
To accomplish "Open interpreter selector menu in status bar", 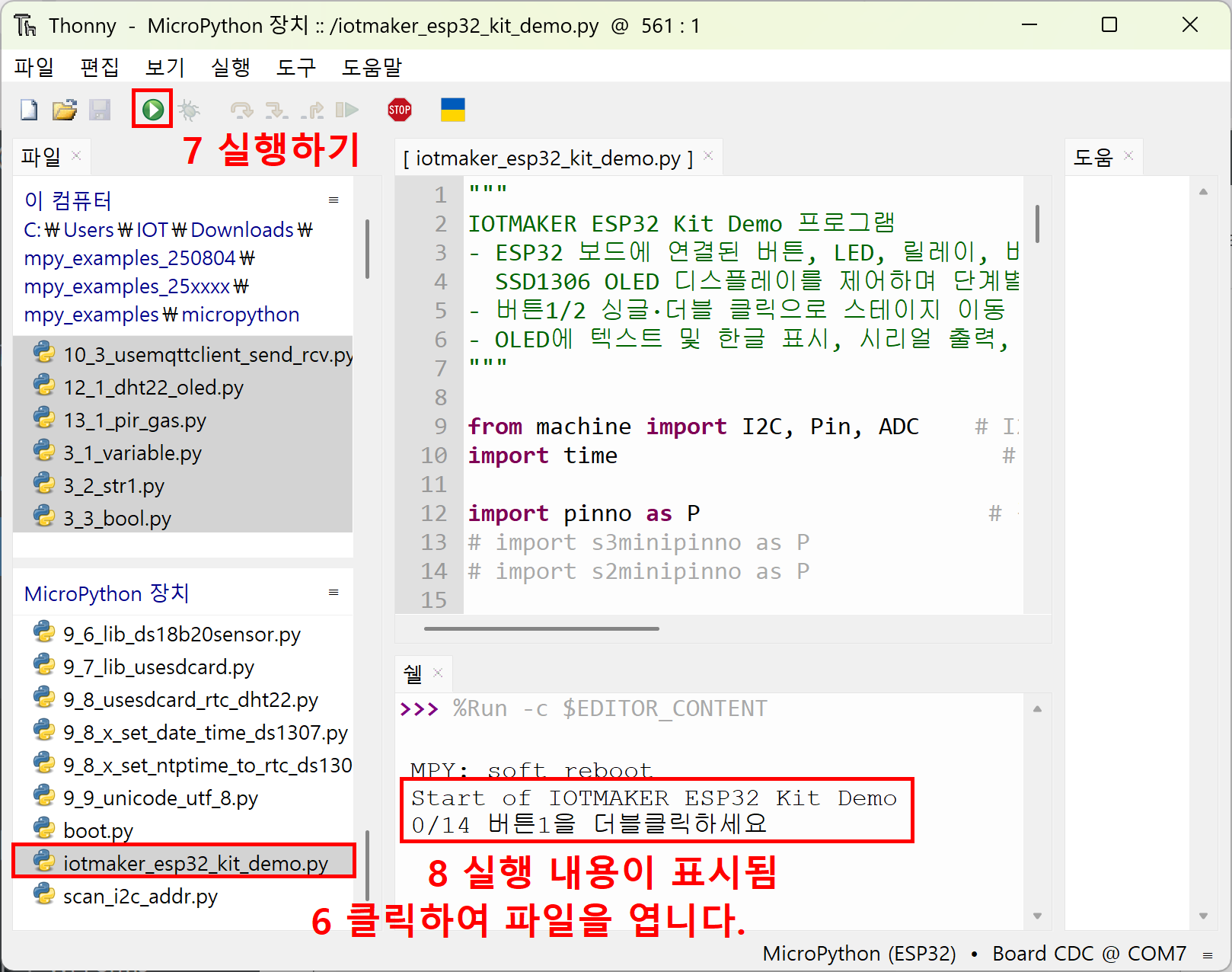I will point(1208,954).
